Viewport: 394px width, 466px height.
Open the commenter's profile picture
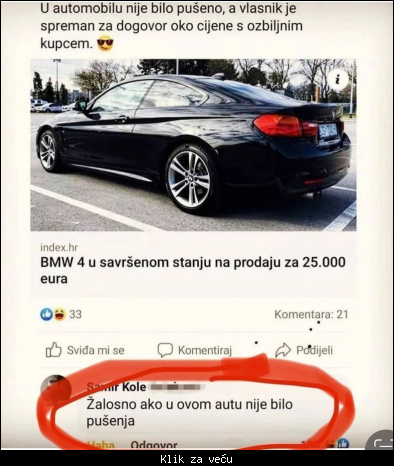[56, 389]
